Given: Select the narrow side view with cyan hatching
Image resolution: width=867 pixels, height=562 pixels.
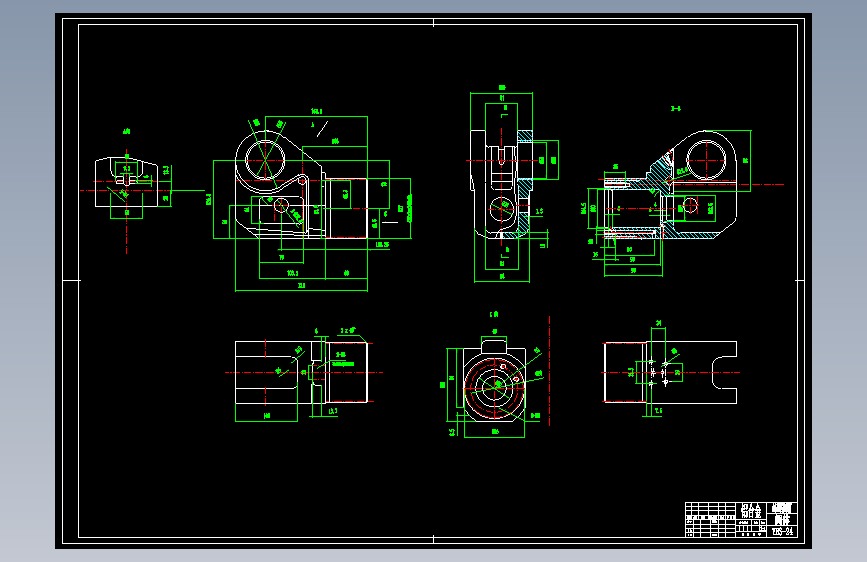Looking at the screenshot, I should tap(502, 185).
